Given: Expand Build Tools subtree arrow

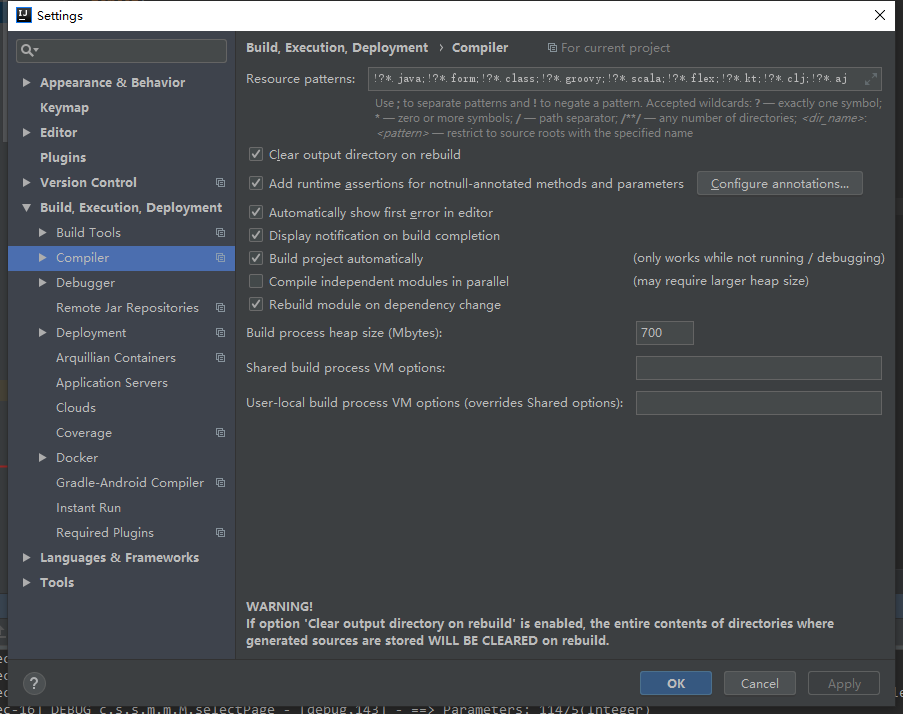Looking at the screenshot, I should (x=42, y=233).
